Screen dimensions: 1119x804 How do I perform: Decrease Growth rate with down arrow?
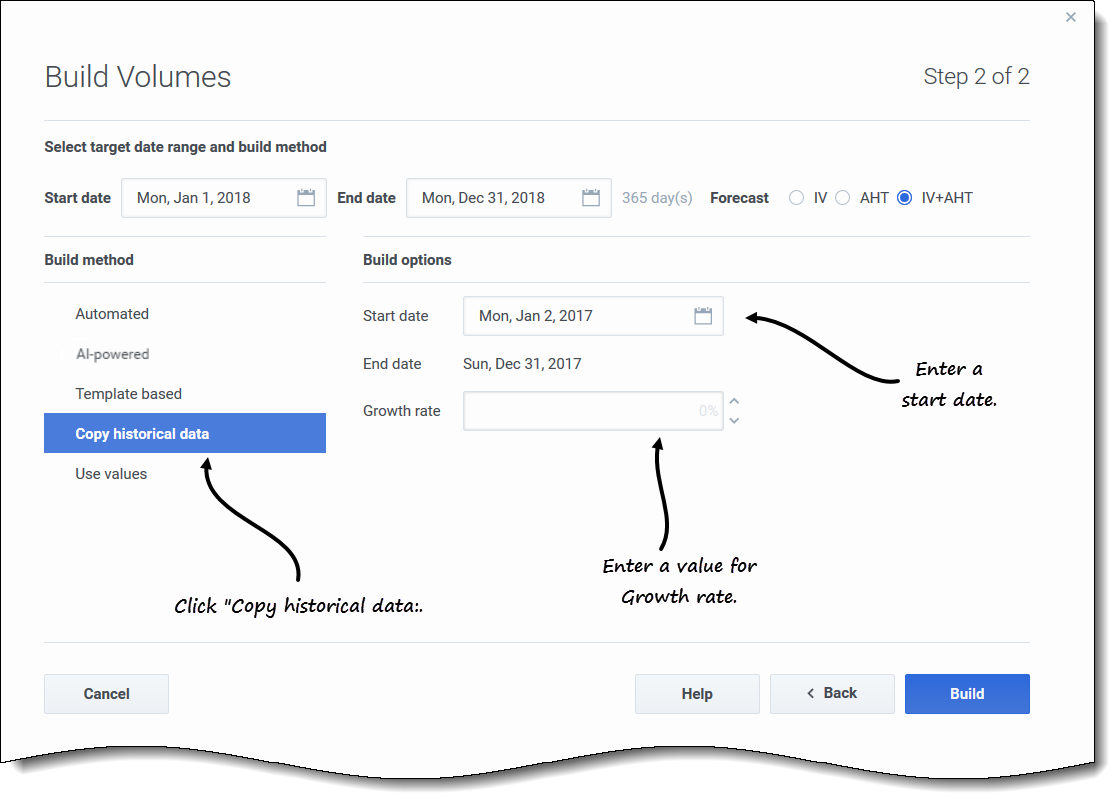735,420
